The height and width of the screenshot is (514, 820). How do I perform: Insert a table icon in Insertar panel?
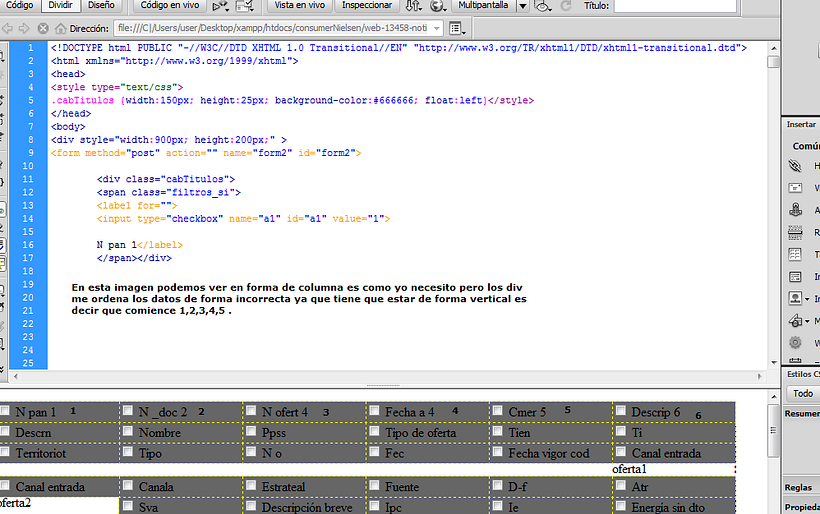pos(795,254)
